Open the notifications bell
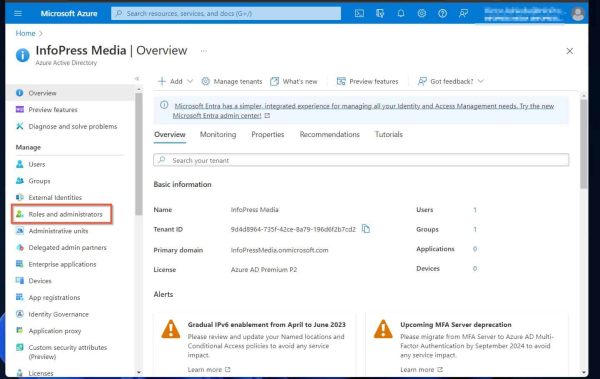600x379 pixels. pyautogui.click(x=401, y=13)
